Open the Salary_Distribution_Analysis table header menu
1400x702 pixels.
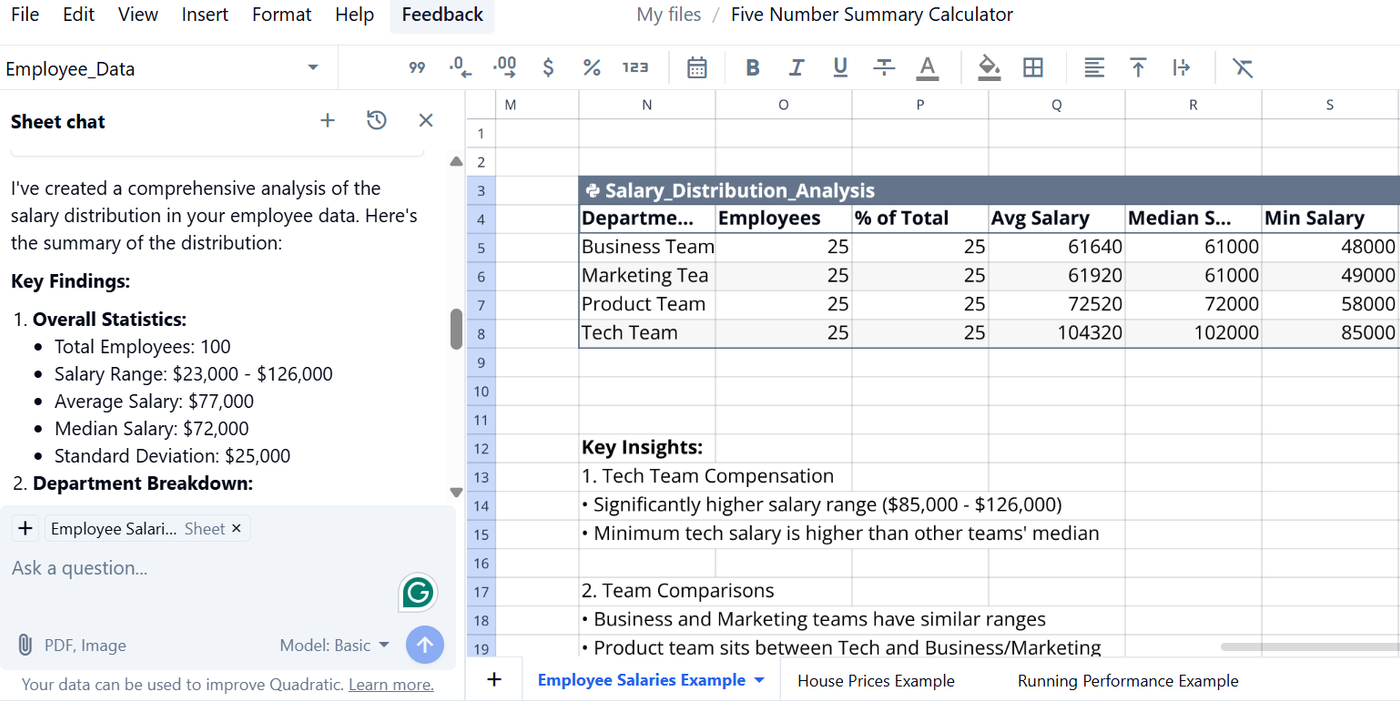(x=591, y=191)
